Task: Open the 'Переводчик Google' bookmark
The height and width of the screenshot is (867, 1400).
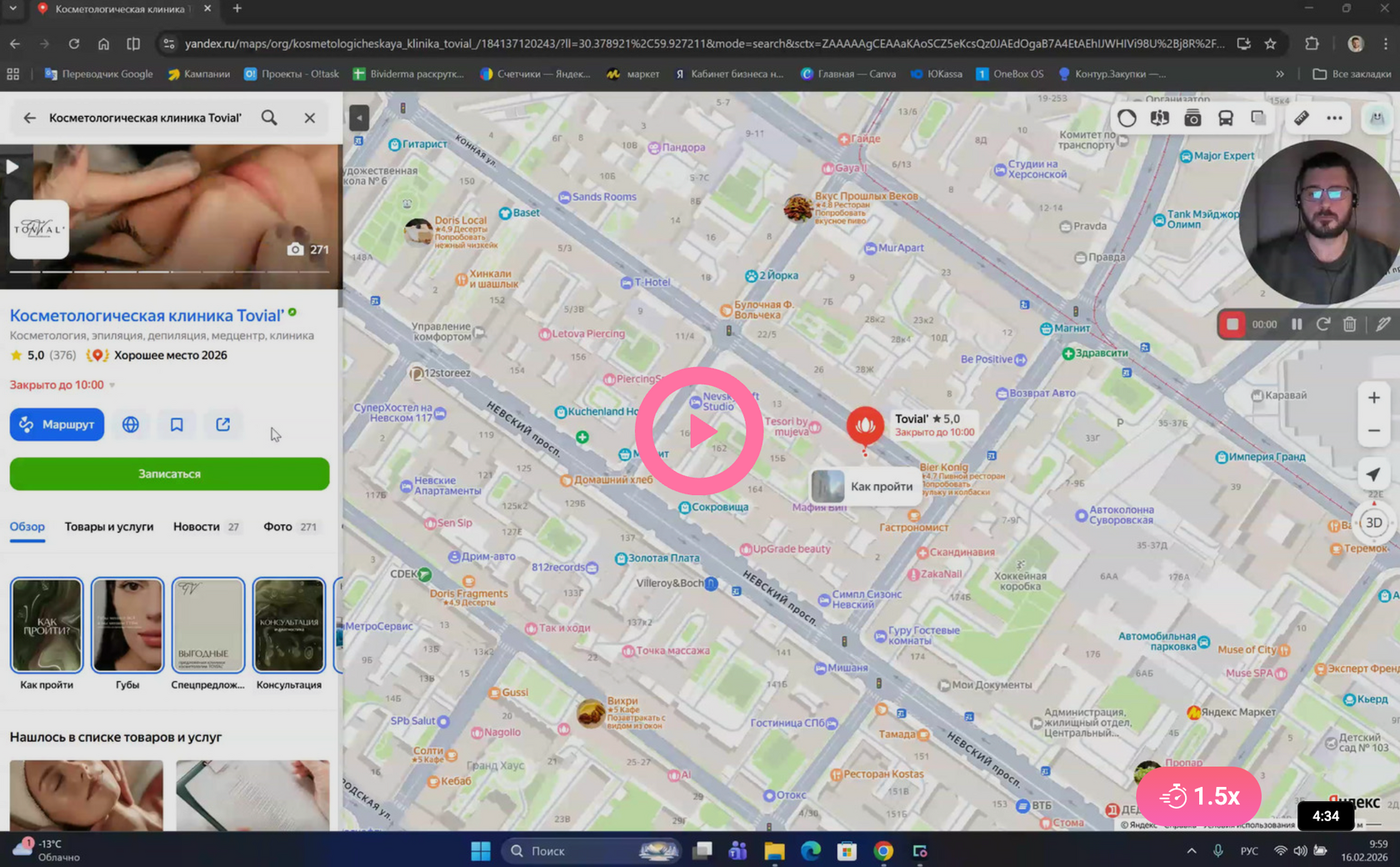Action: tap(98, 74)
